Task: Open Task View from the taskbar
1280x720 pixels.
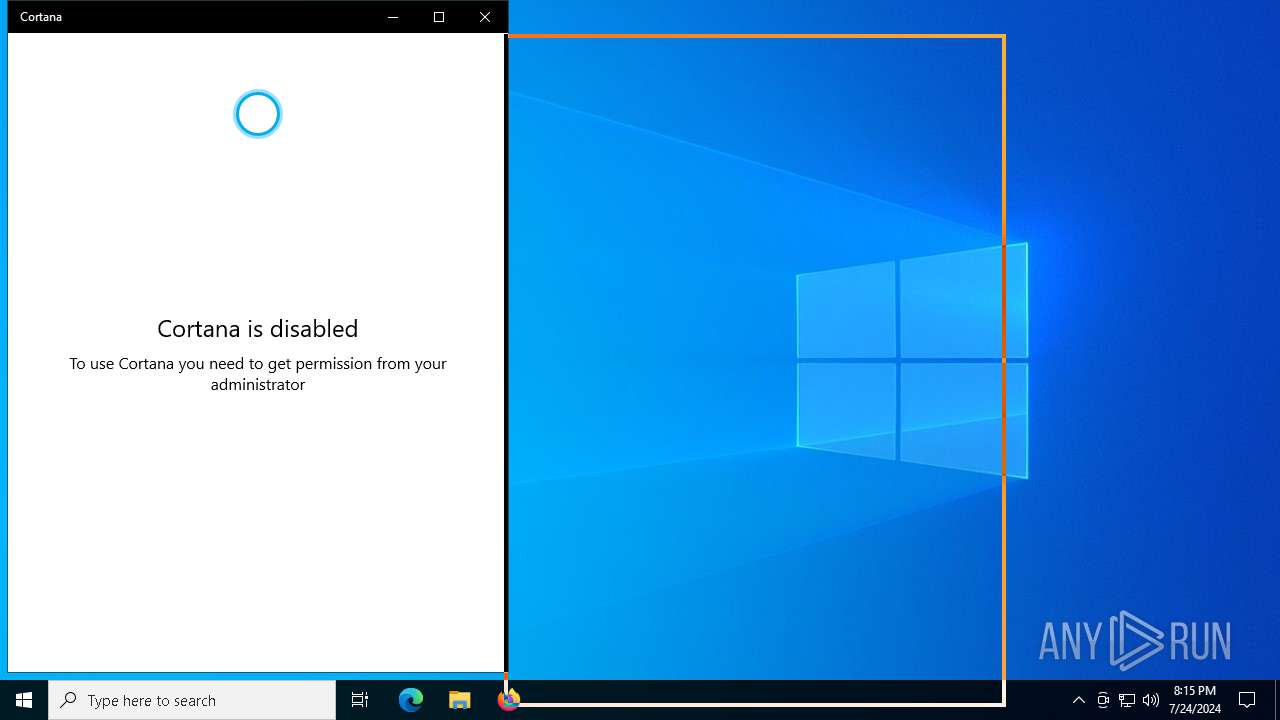Action: [x=360, y=700]
